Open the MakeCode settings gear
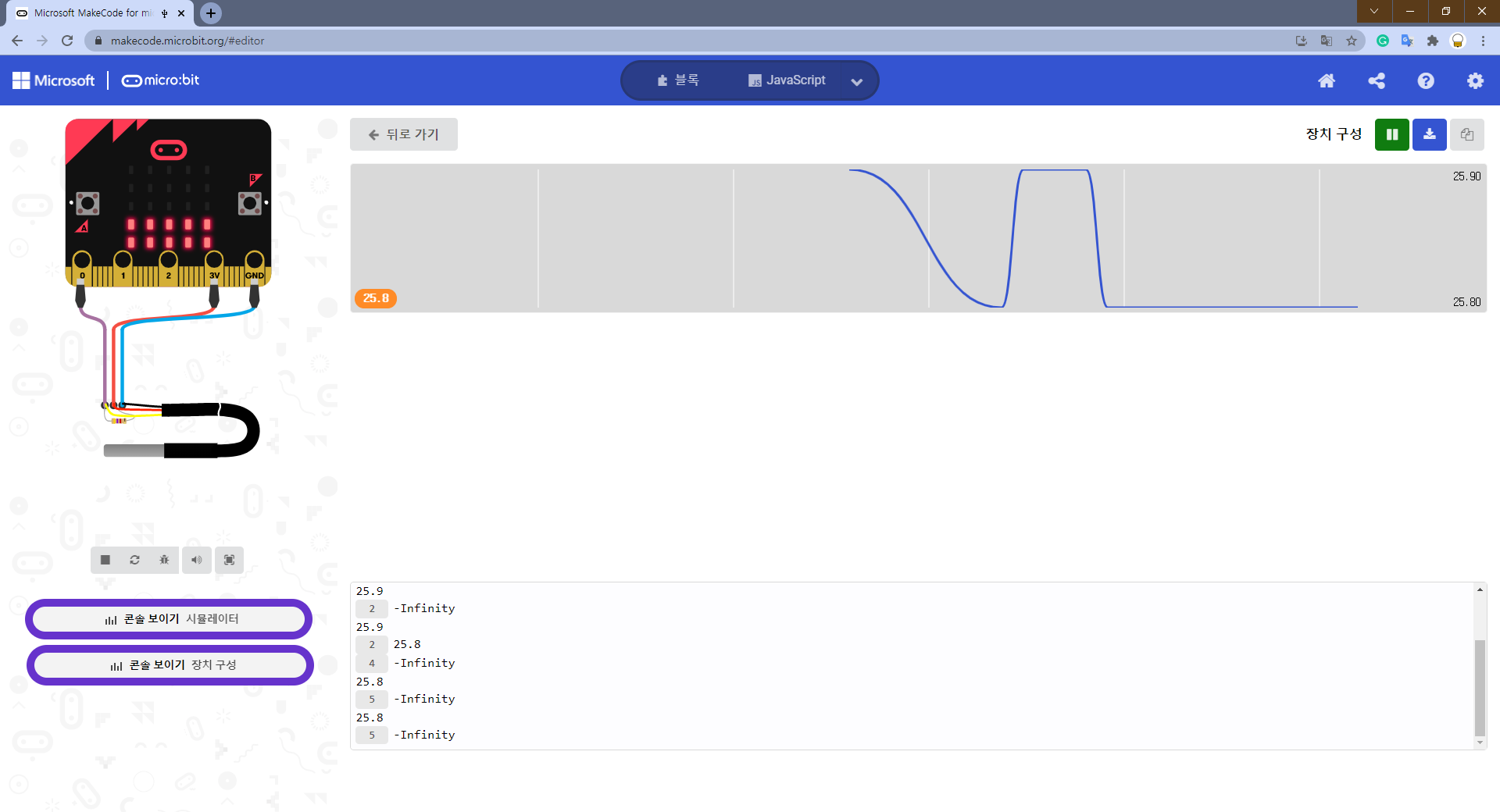 point(1476,80)
